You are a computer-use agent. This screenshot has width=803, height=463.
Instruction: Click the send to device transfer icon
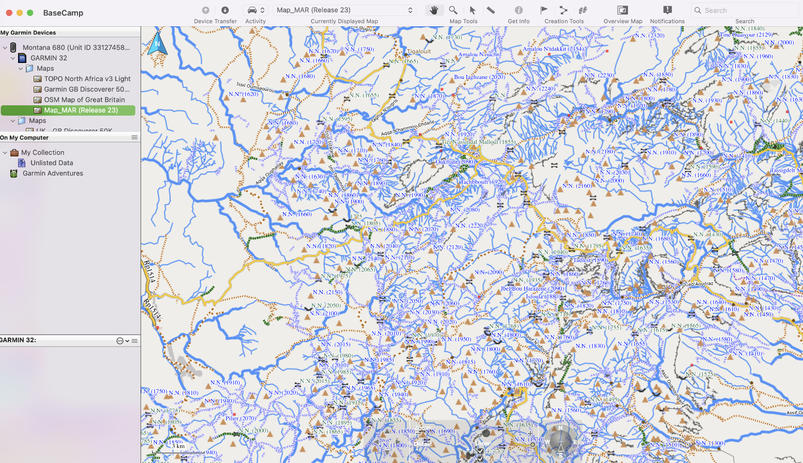point(205,10)
